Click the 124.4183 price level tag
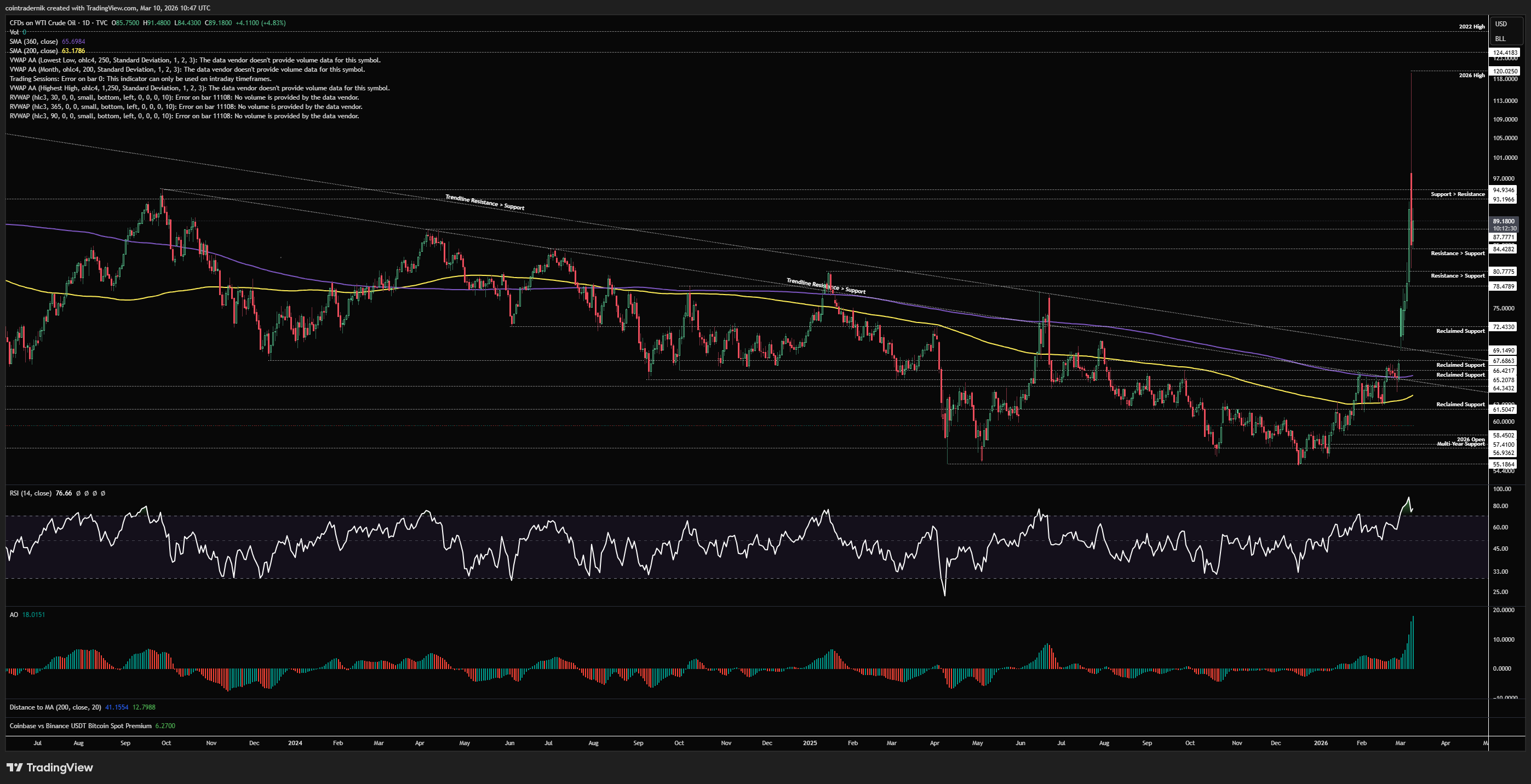1531x784 pixels. pos(1505,52)
